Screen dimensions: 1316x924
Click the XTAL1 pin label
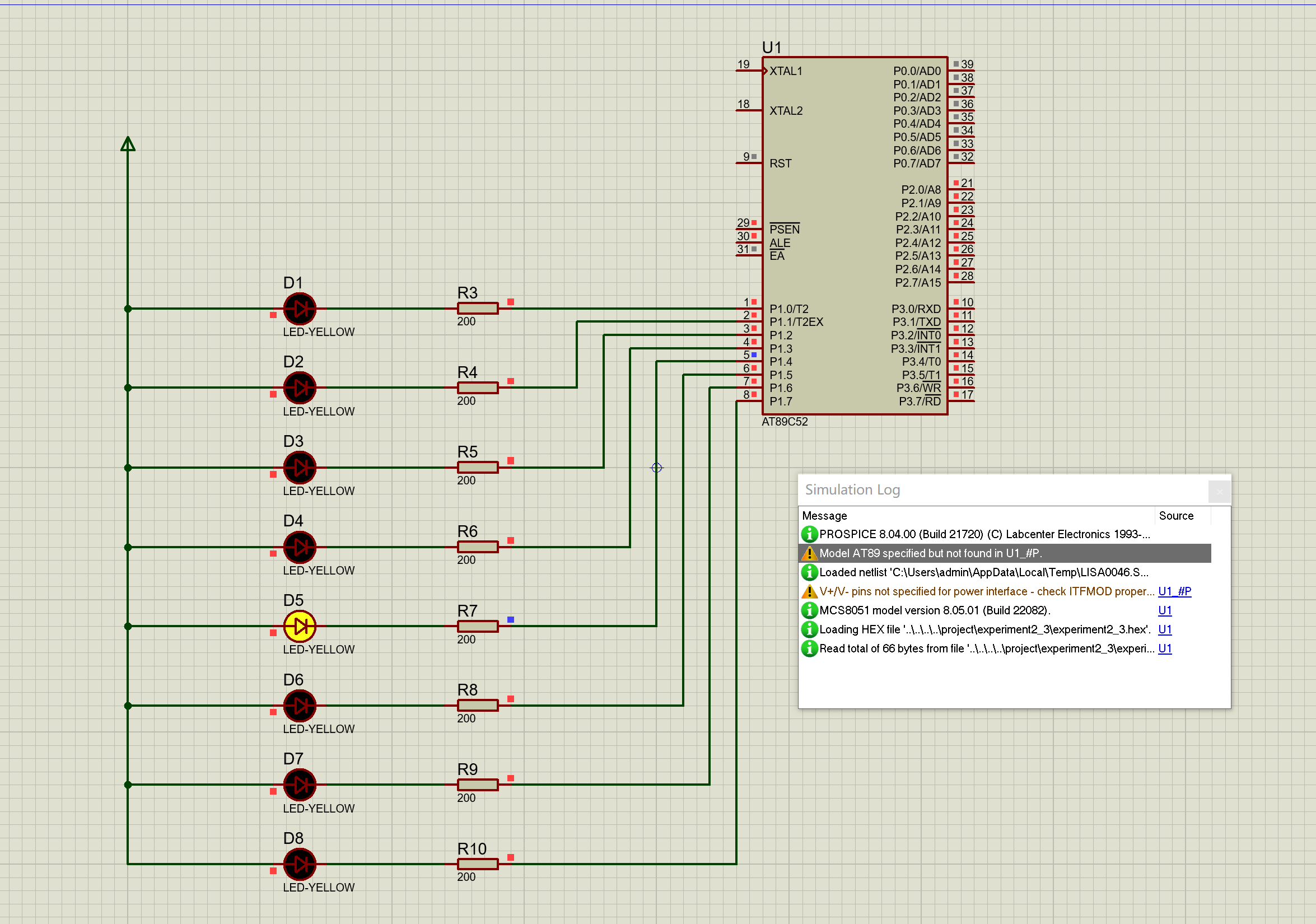click(x=786, y=71)
